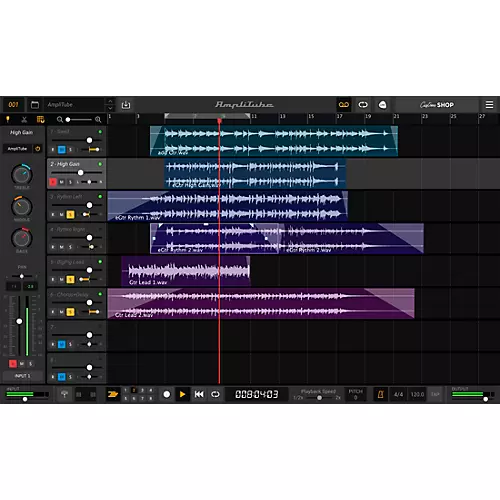500x500 pixels.
Task: Solo the channel strip with S
Action: pyautogui.click(x=30, y=364)
